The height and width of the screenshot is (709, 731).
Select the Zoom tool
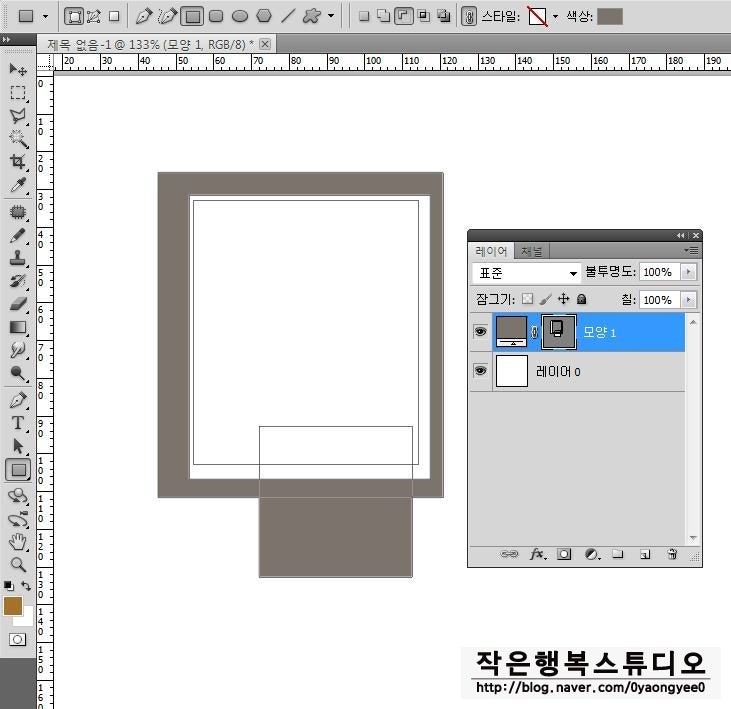(x=18, y=565)
